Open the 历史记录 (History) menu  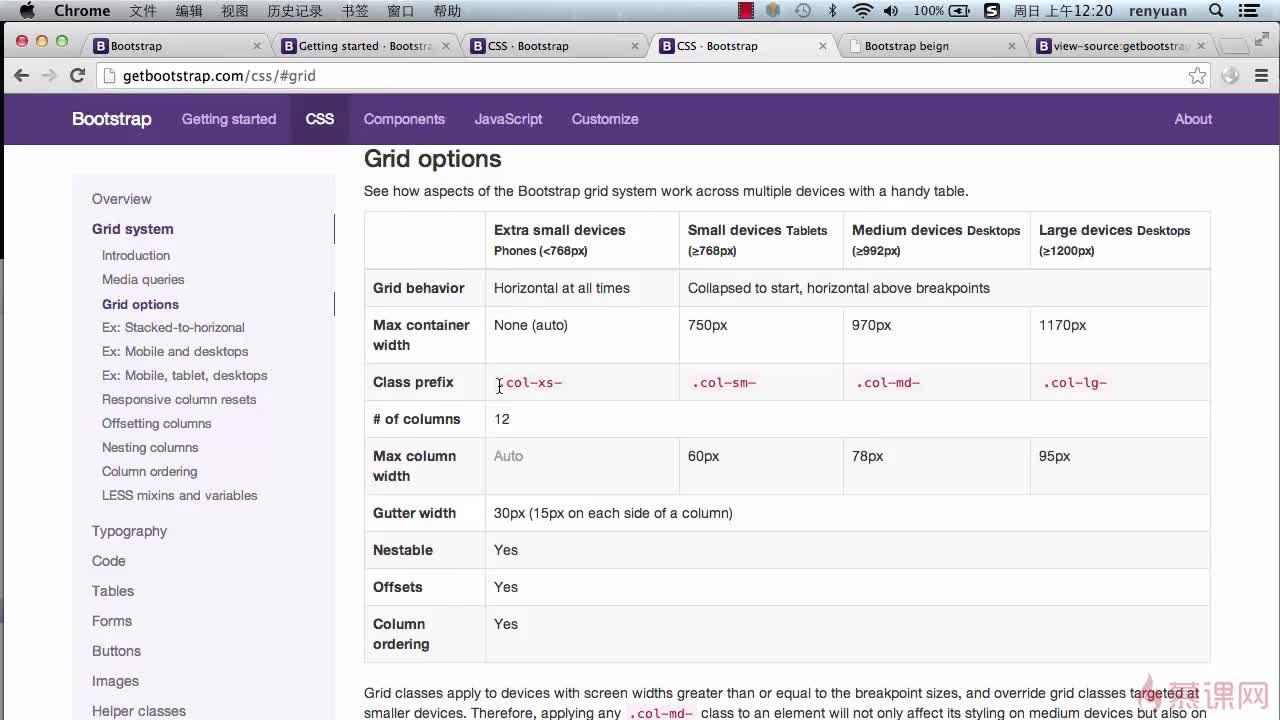coord(295,11)
